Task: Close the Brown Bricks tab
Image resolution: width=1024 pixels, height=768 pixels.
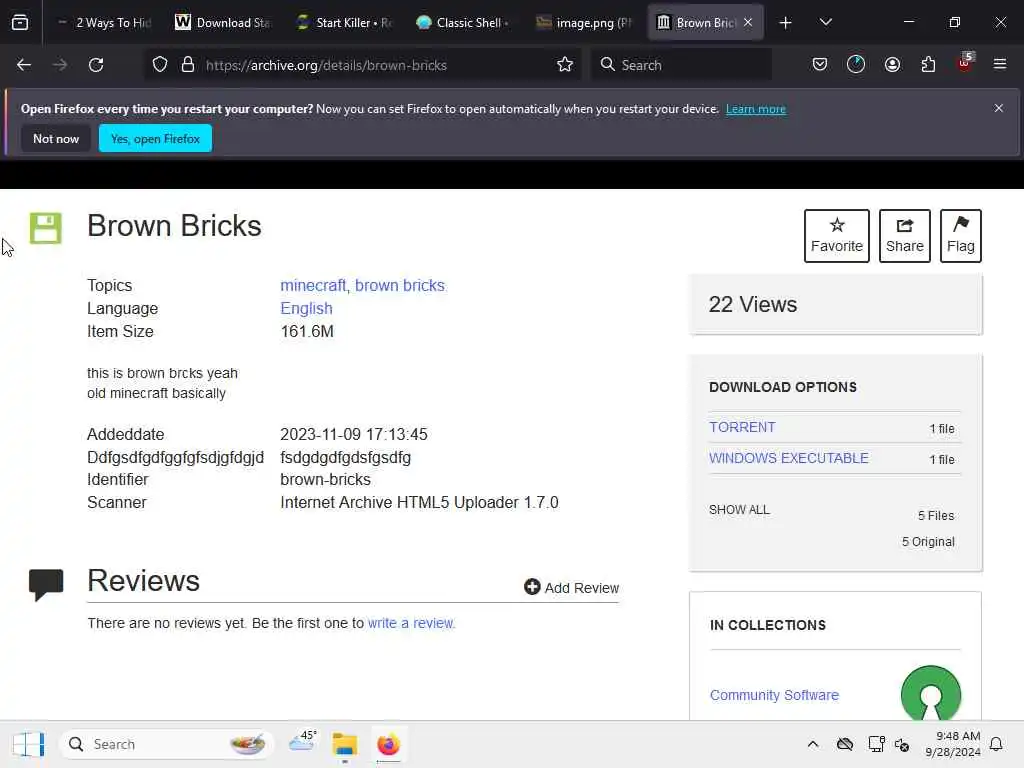Action: (748, 23)
